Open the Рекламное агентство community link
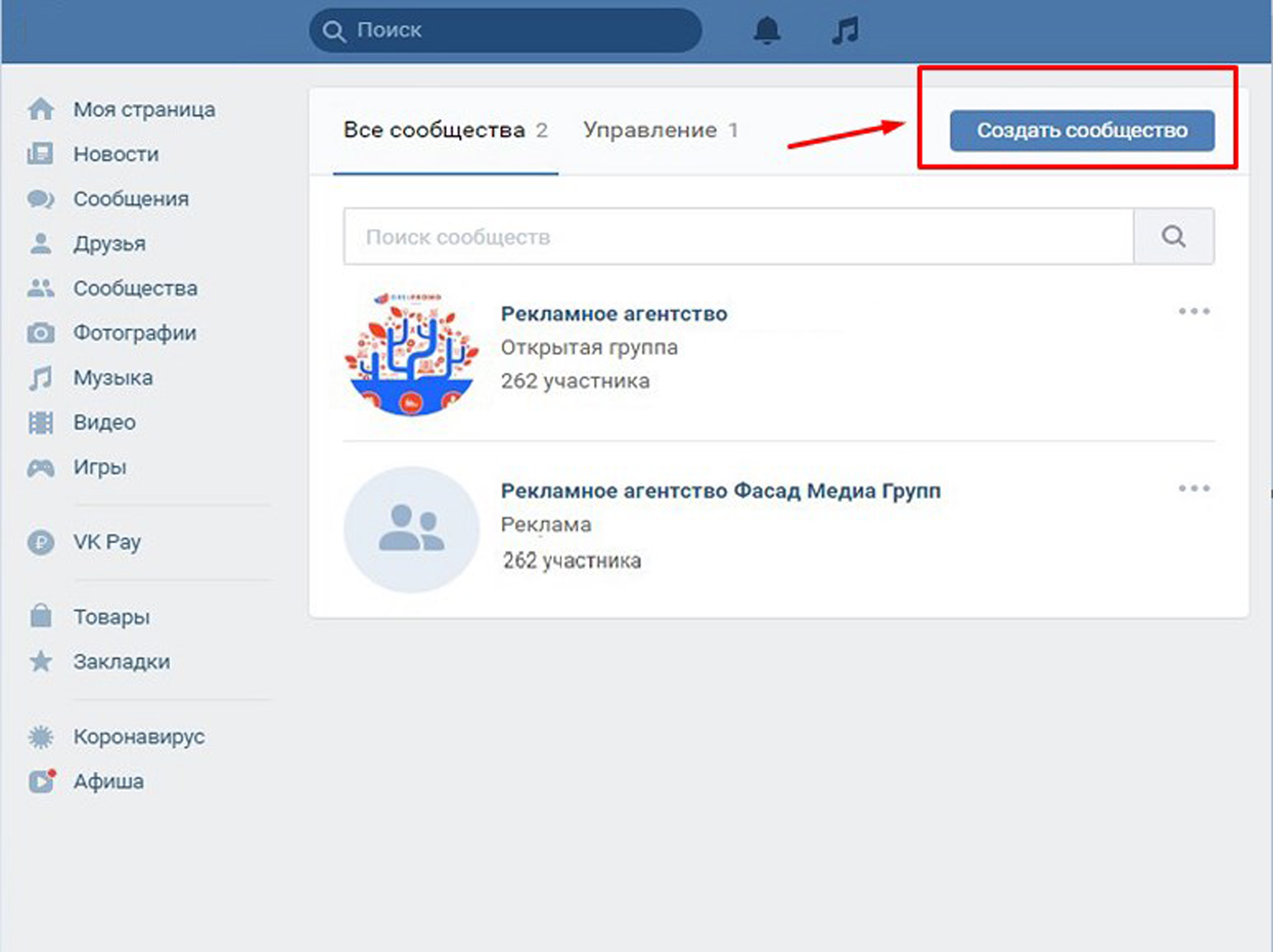The height and width of the screenshot is (952, 1273). tap(613, 314)
